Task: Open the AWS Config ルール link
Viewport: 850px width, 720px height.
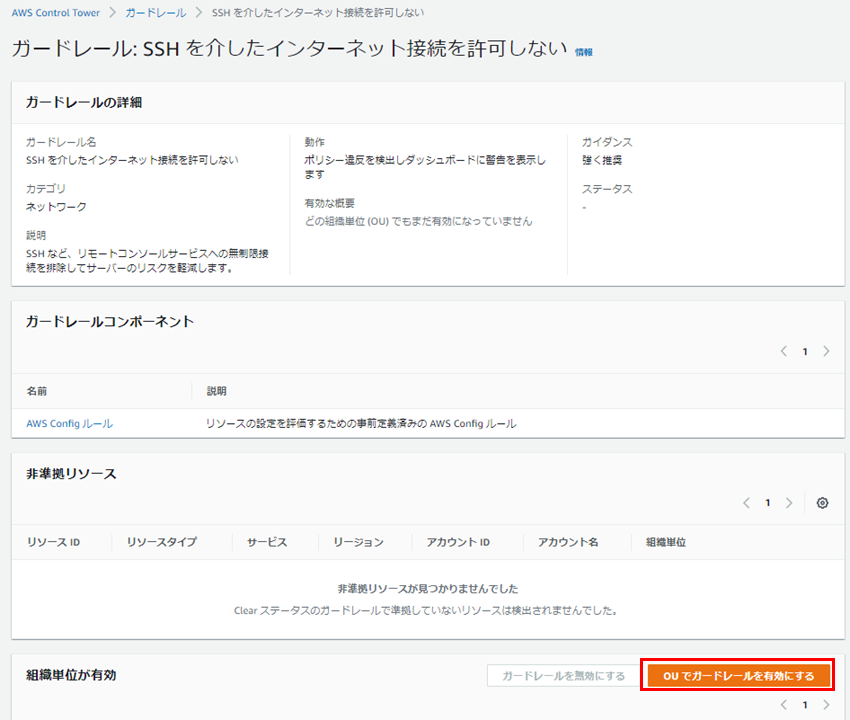Action: (x=69, y=423)
